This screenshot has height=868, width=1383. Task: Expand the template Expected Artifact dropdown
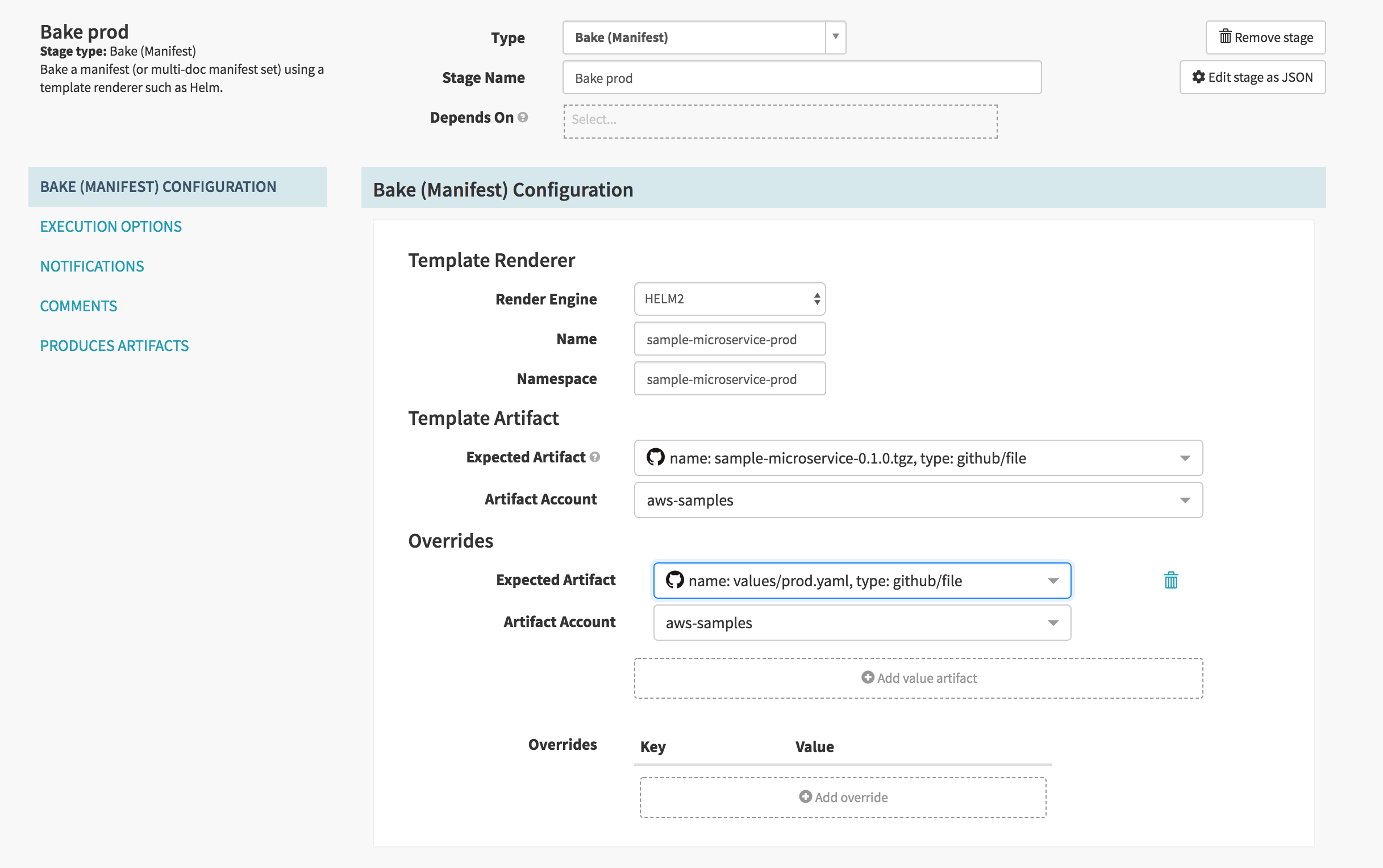pyautogui.click(x=1184, y=458)
